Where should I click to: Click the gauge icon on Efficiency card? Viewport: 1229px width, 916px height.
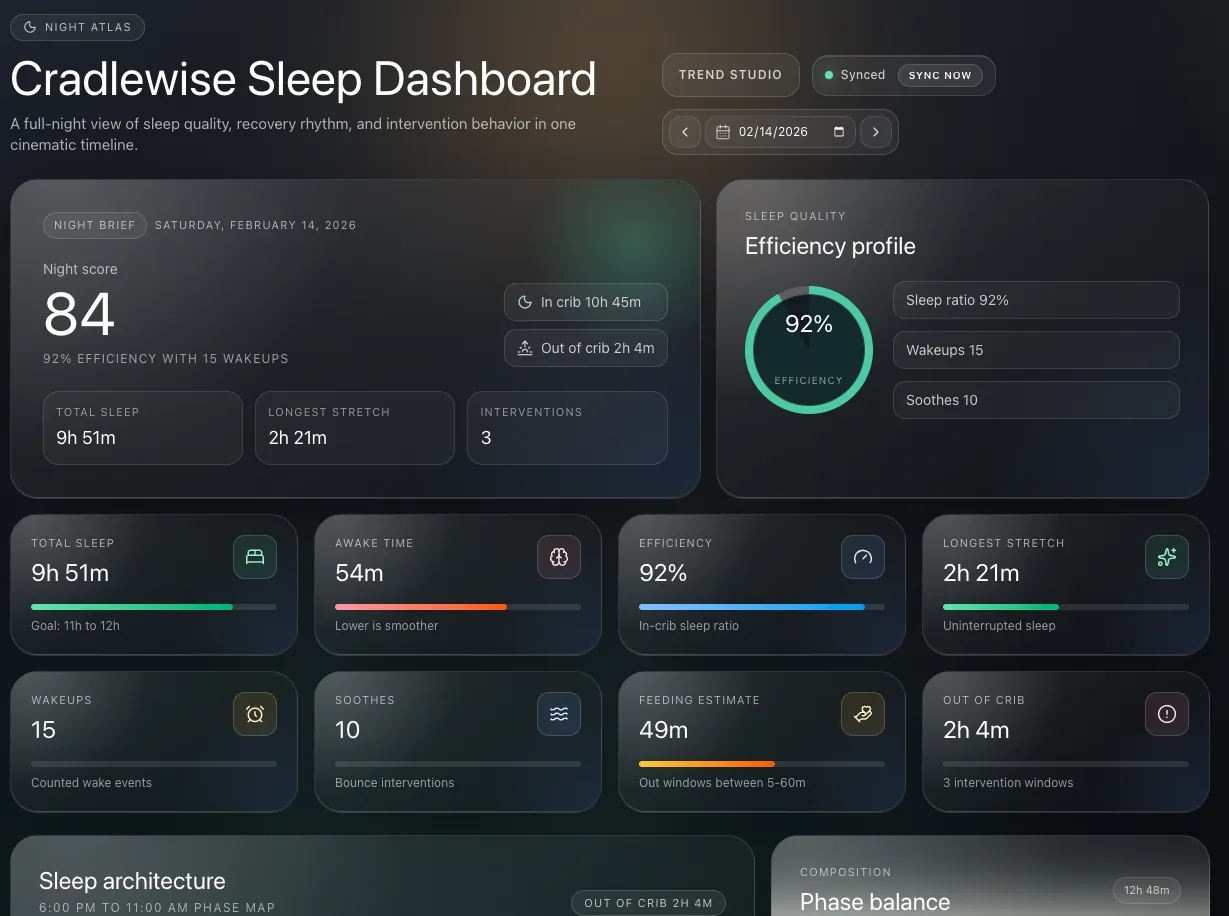(863, 557)
